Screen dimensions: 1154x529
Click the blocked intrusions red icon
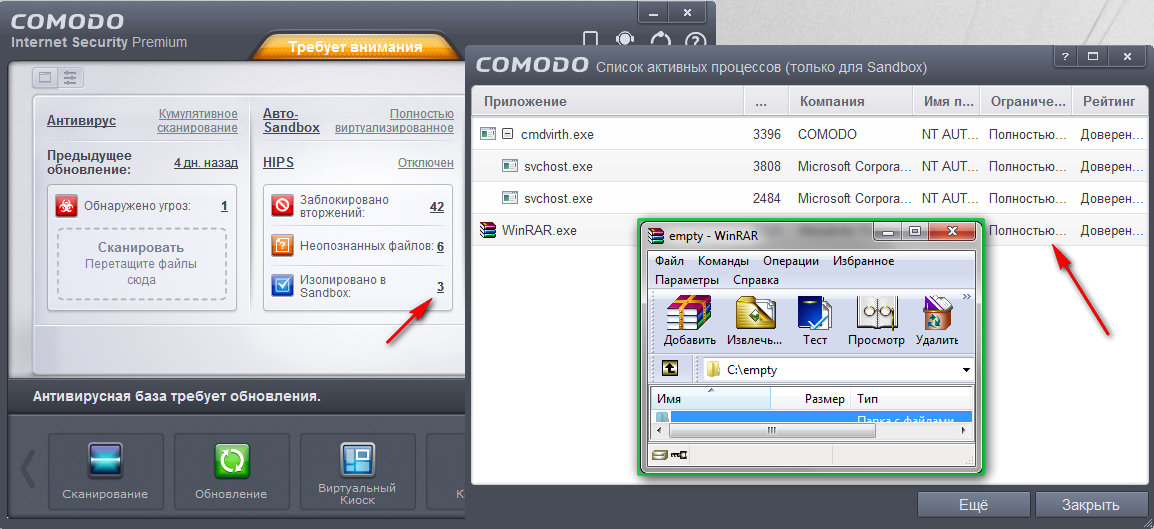[283, 205]
